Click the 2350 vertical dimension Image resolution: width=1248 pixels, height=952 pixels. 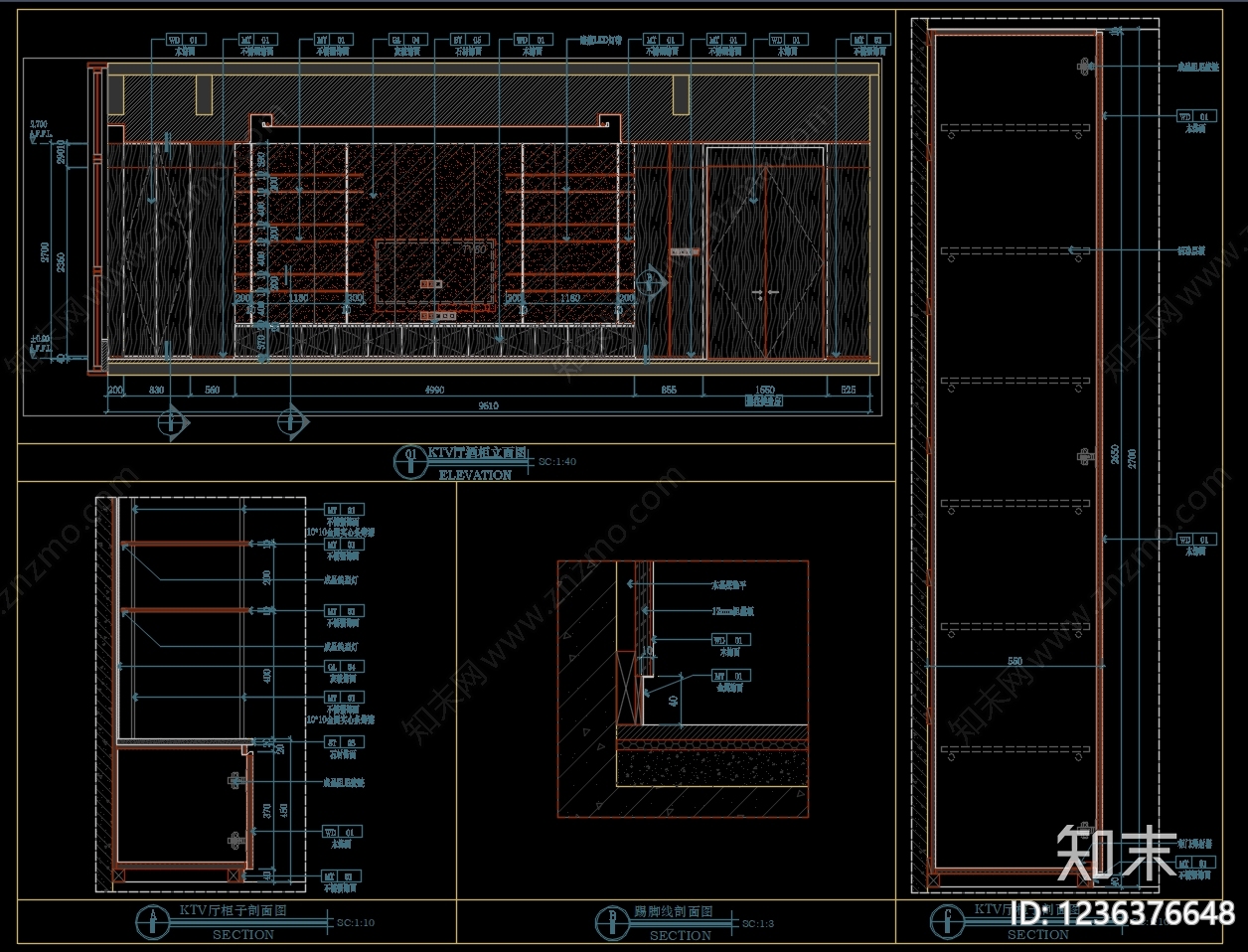pos(61,261)
